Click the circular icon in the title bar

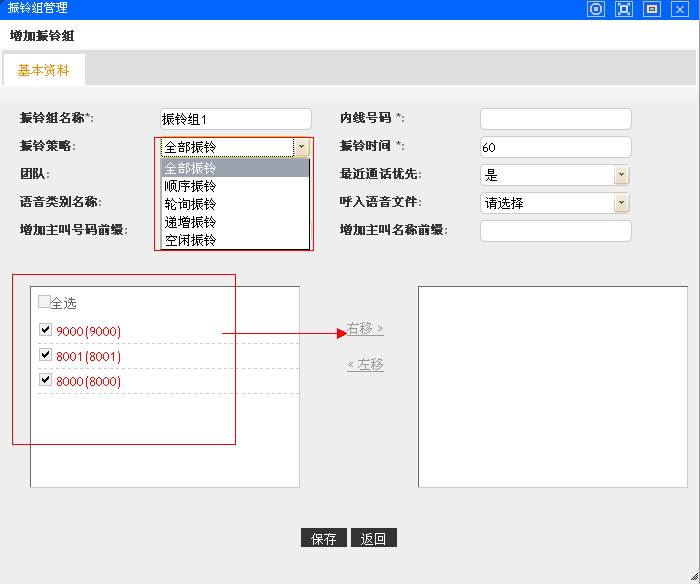[x=596, y=9]
